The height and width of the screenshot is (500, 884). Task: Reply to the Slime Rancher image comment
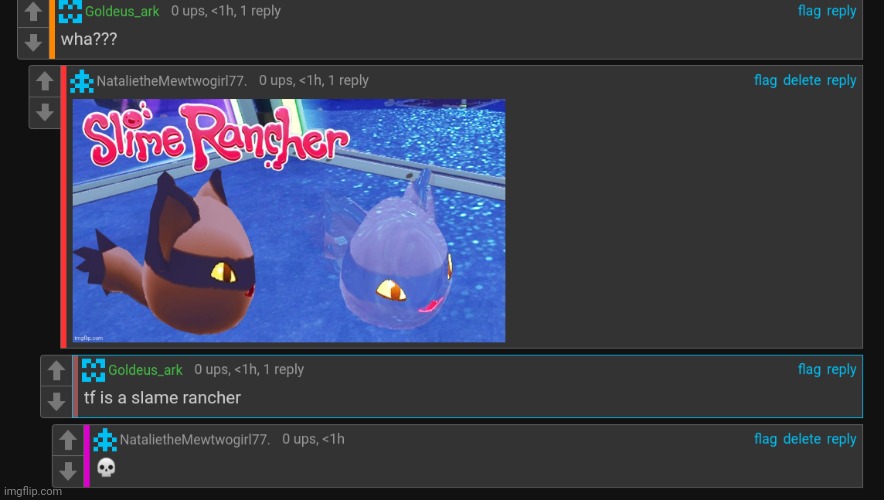(x=841, y=81)
